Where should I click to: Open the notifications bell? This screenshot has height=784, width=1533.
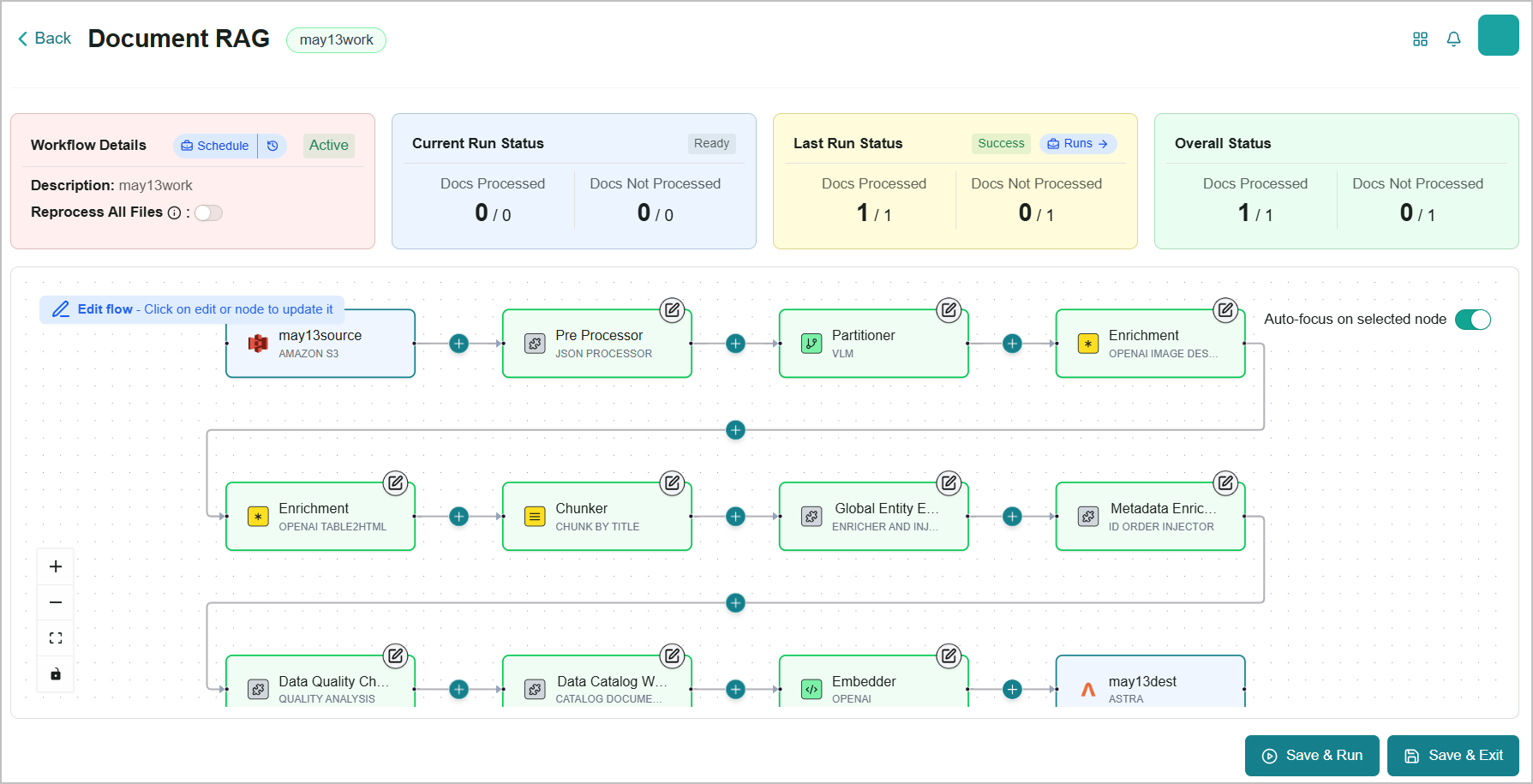[x=1453, y=39]
